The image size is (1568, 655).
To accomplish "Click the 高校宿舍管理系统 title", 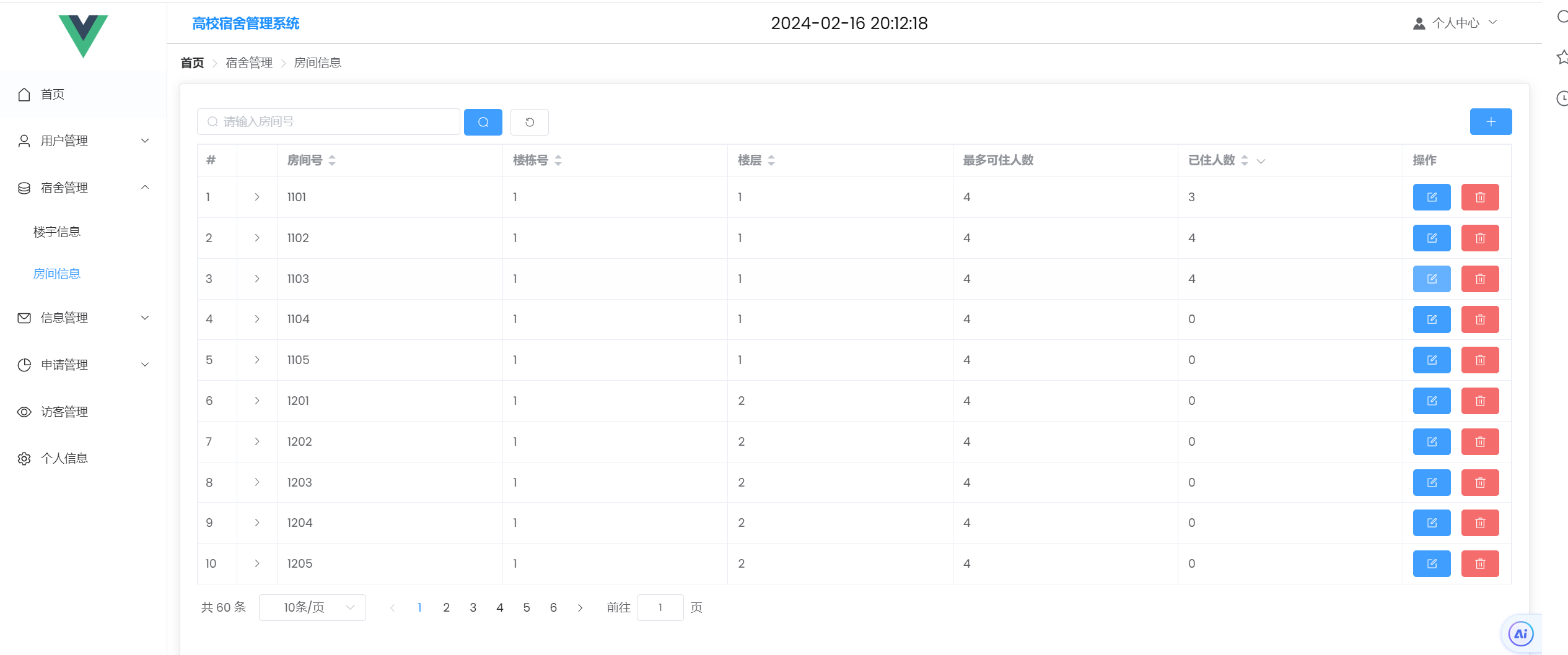I will (245, 24).
